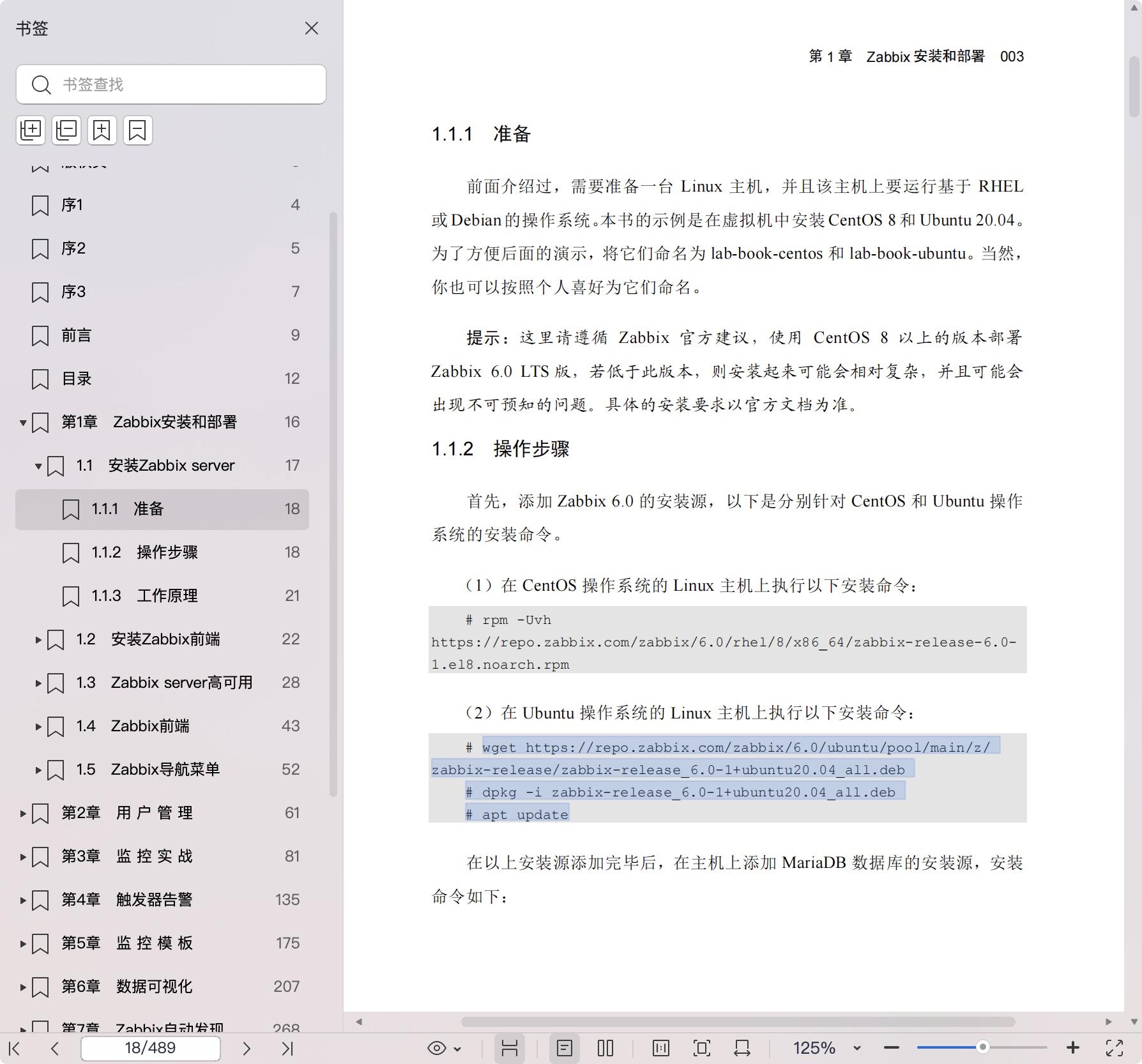1142x1064 pixels.
Task: Click the page number field 18/489
Action: 151,1048
